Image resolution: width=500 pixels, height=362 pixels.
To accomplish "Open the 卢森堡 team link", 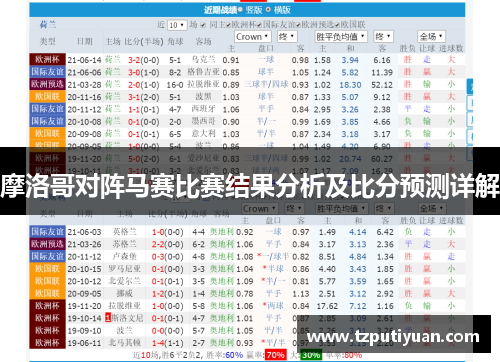I will (x=125, y=256).
